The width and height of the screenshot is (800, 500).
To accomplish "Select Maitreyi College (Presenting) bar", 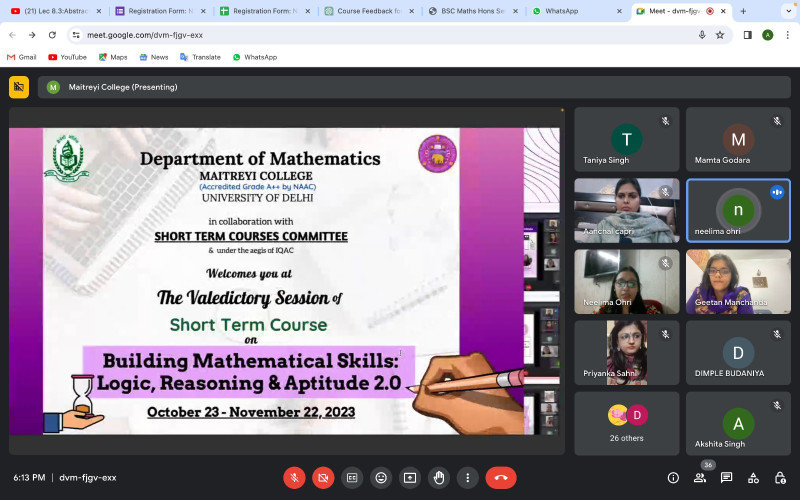I will (x=414, y=87).
